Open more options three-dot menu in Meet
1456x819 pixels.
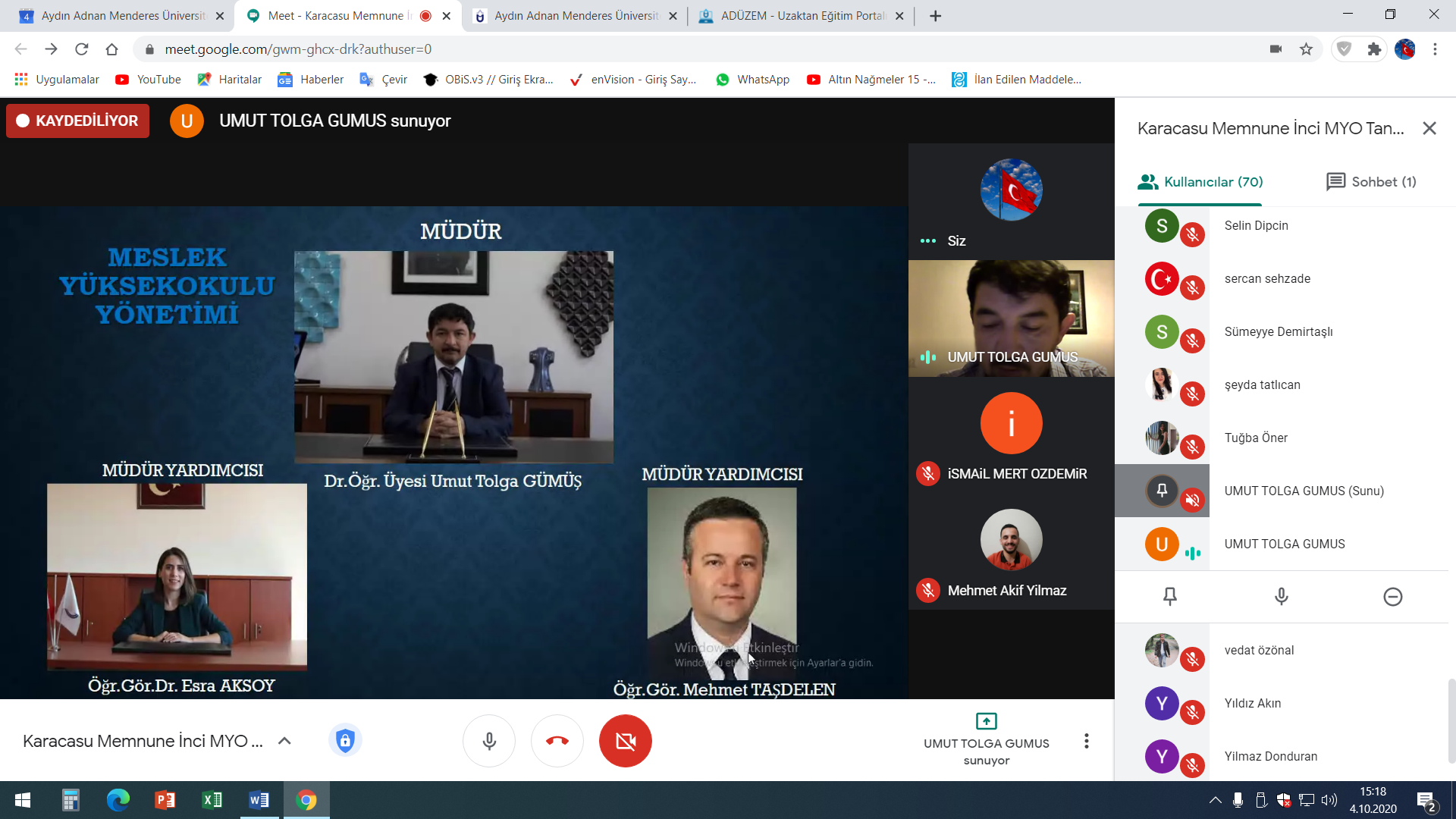coord(1086,741)
